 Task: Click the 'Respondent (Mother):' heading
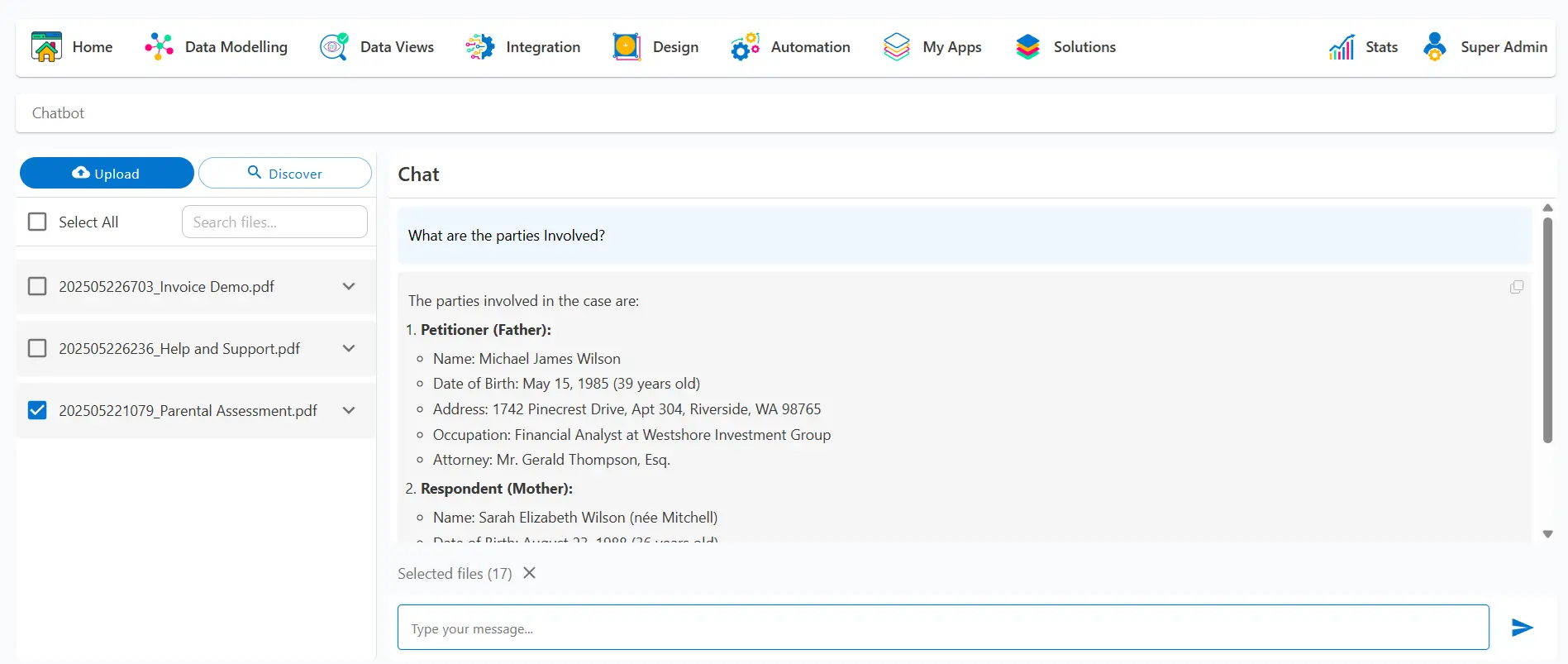pos(497,489)
